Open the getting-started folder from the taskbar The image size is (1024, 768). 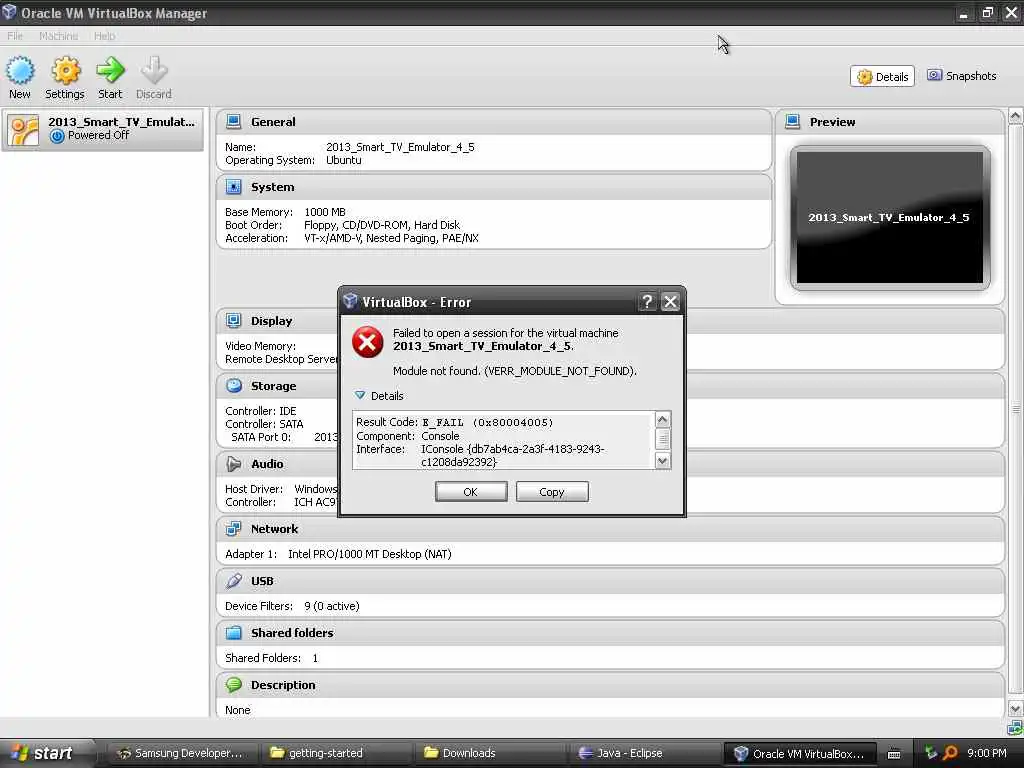(336, 753)
